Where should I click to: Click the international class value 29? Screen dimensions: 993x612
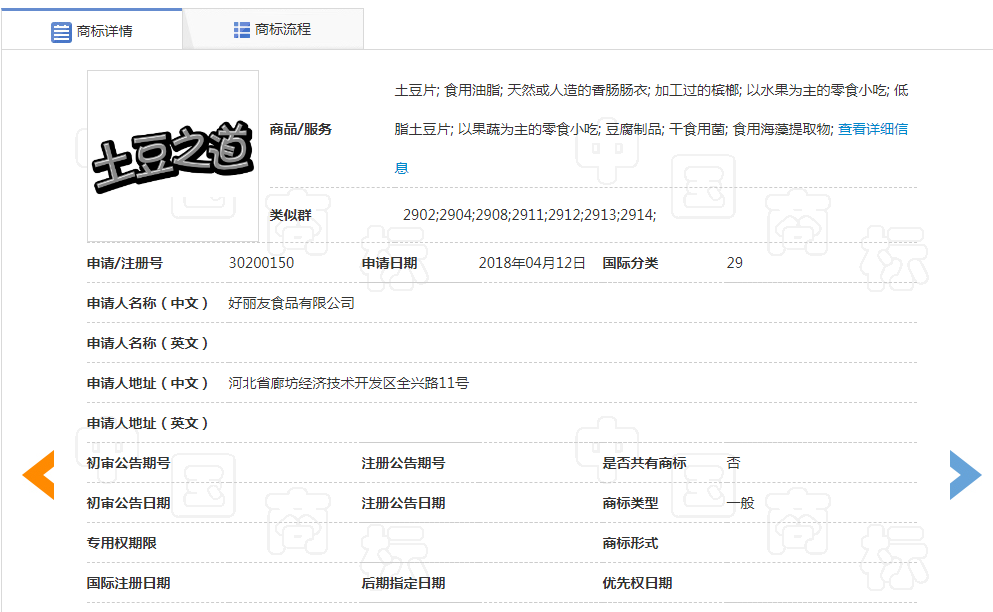tap(734, 263)
